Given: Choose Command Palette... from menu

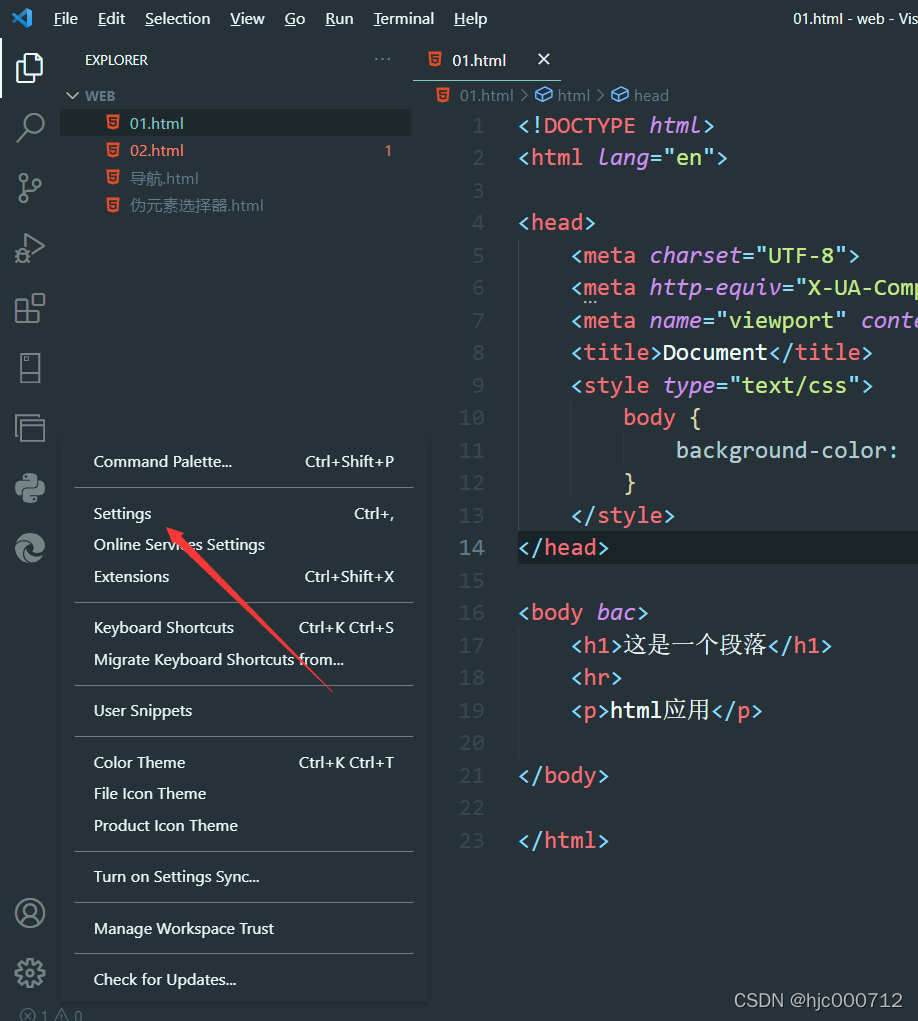Looking at the screenshot, I should pos(244,462).
